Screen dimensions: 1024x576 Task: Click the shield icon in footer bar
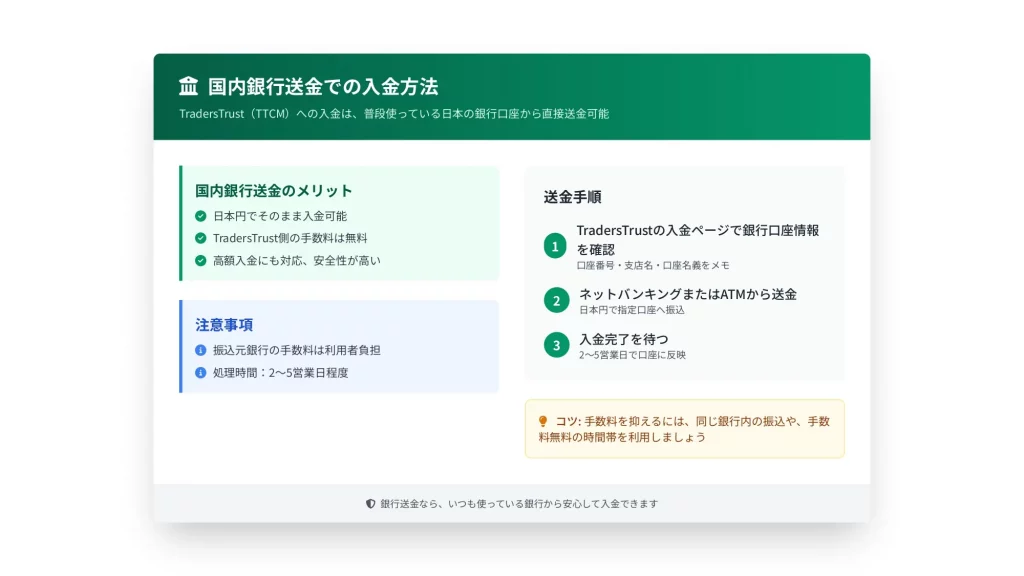pos(370,504)
